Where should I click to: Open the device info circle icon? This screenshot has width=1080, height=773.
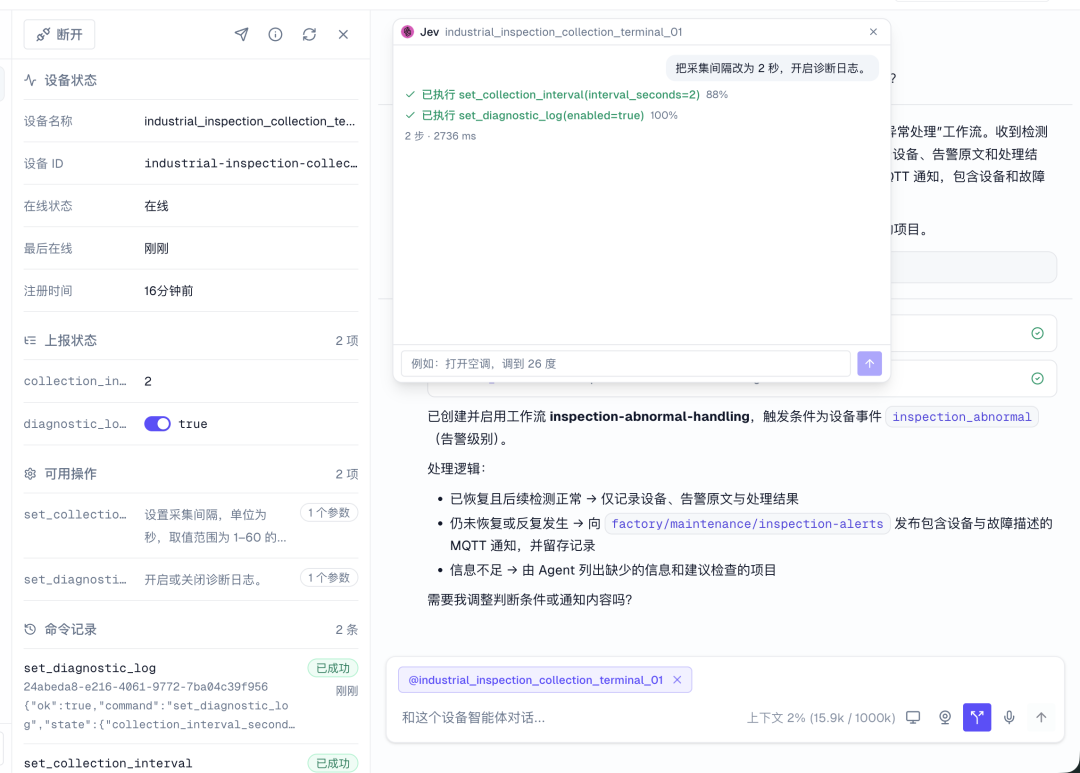[x=276, y=34]
